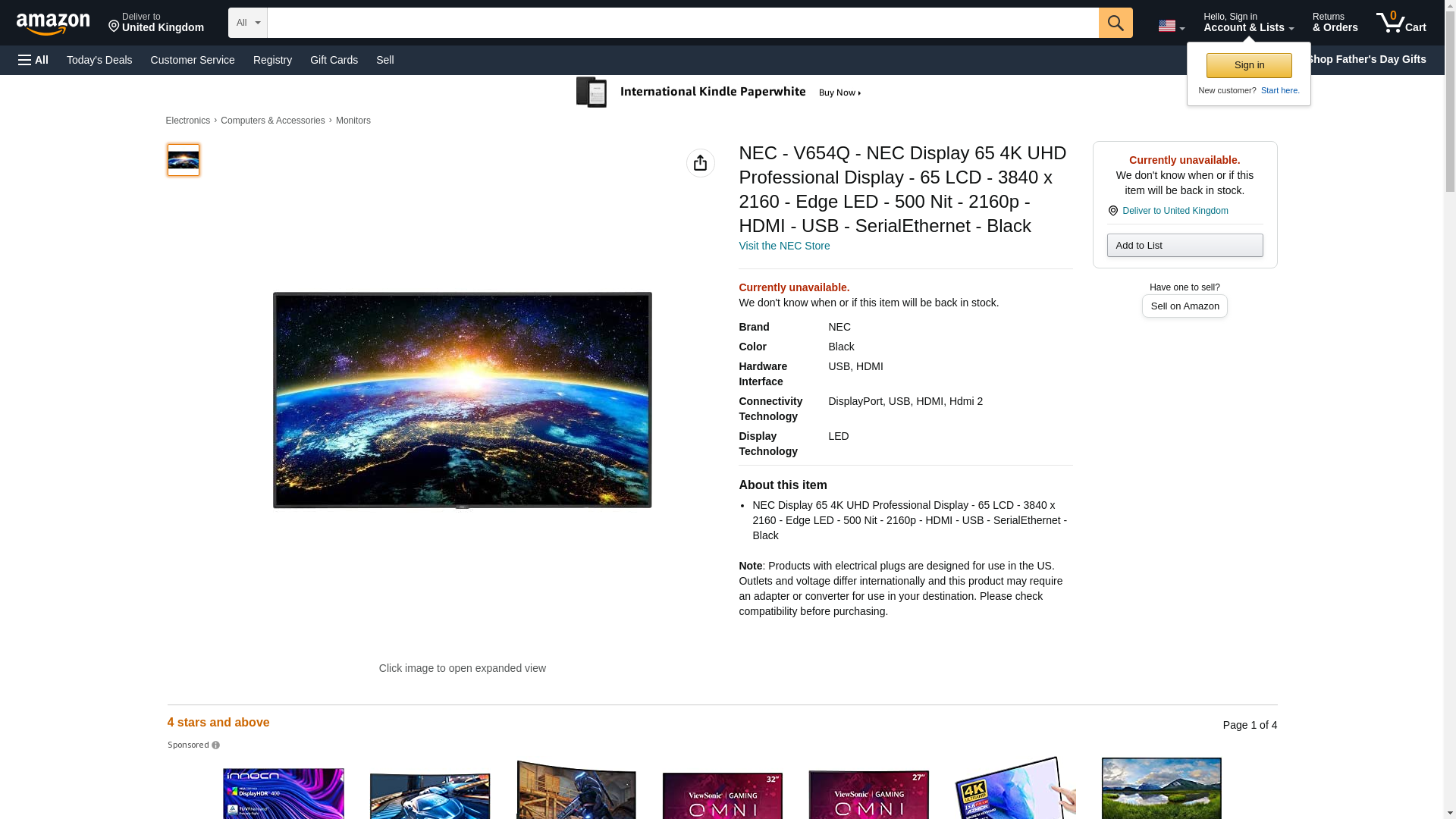The height and width of the screenshot is (819, 1456).
Task: Visit the NEC Store link
Action: click(x=783, y=246)
